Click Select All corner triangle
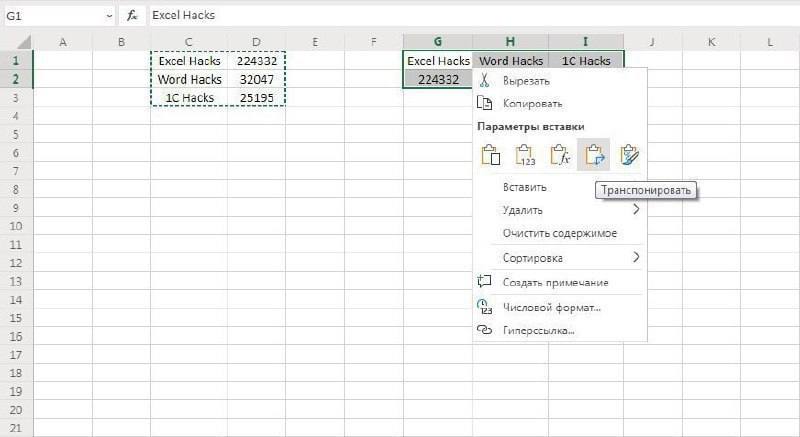 23,42
